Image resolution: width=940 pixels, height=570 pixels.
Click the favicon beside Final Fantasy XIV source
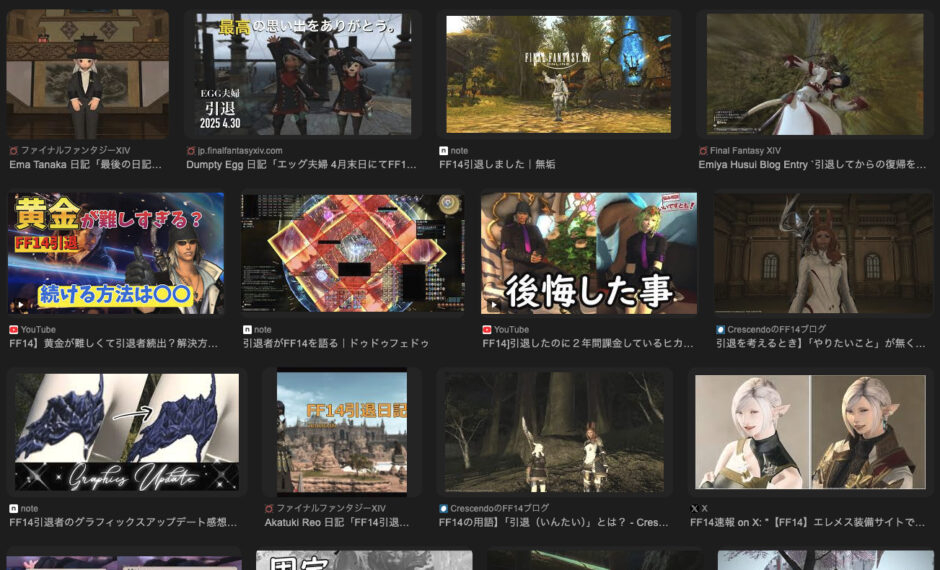(x=703, y=150)
